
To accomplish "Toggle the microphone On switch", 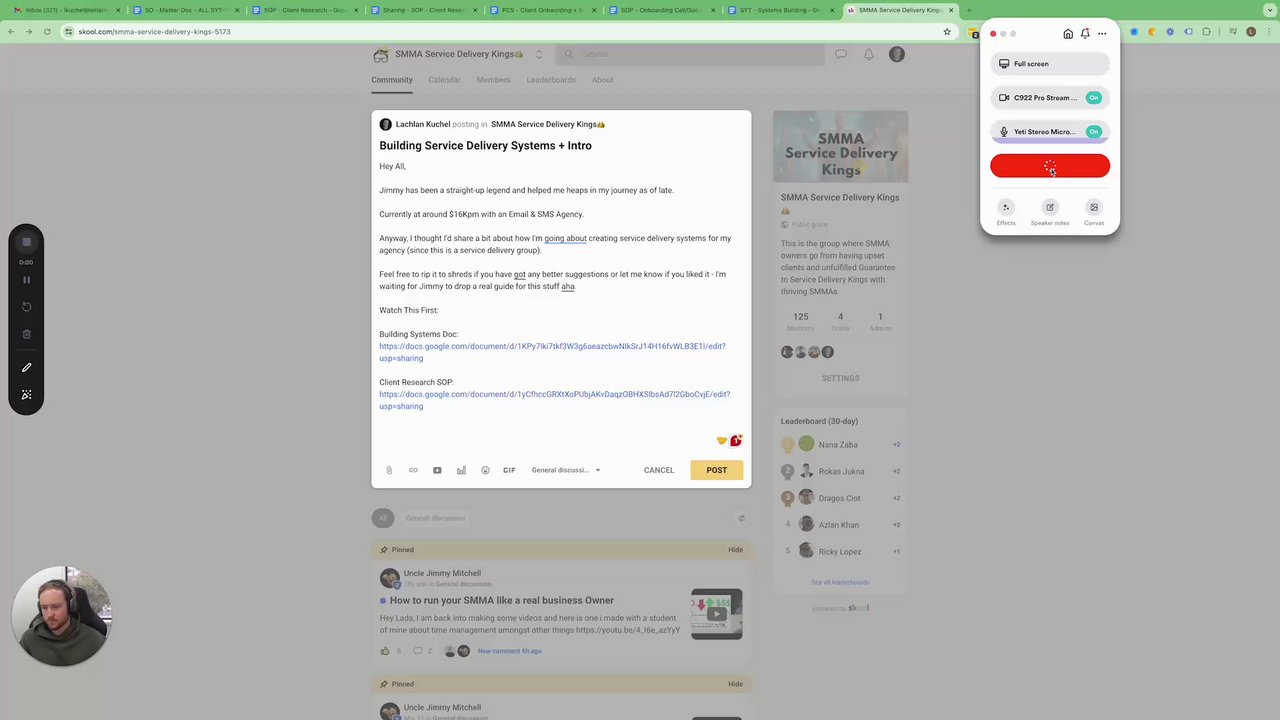I will point(1094,132).
